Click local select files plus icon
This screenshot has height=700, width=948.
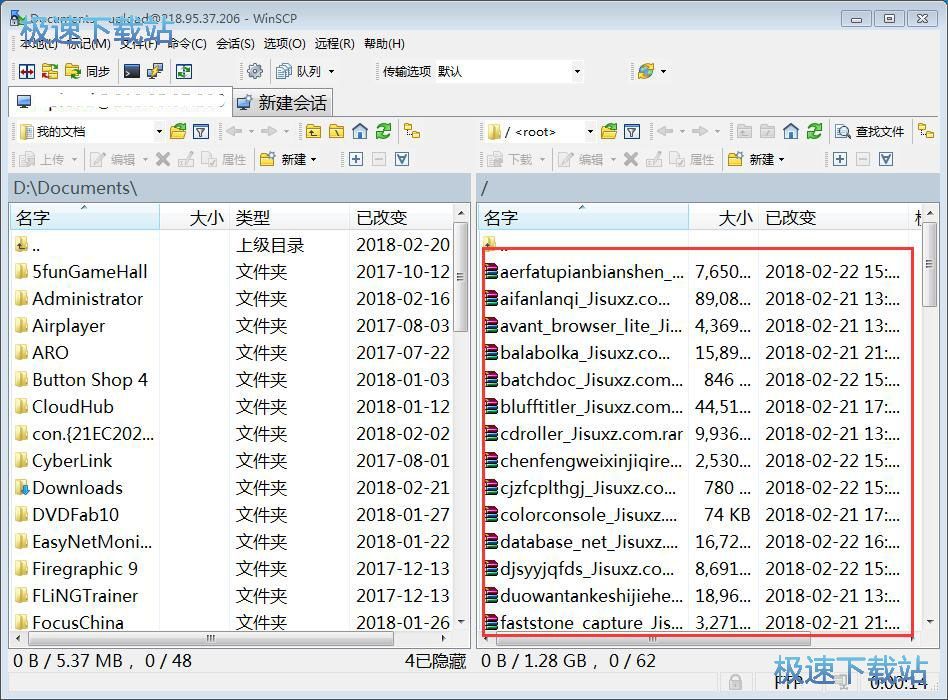(x=356, y=160)
